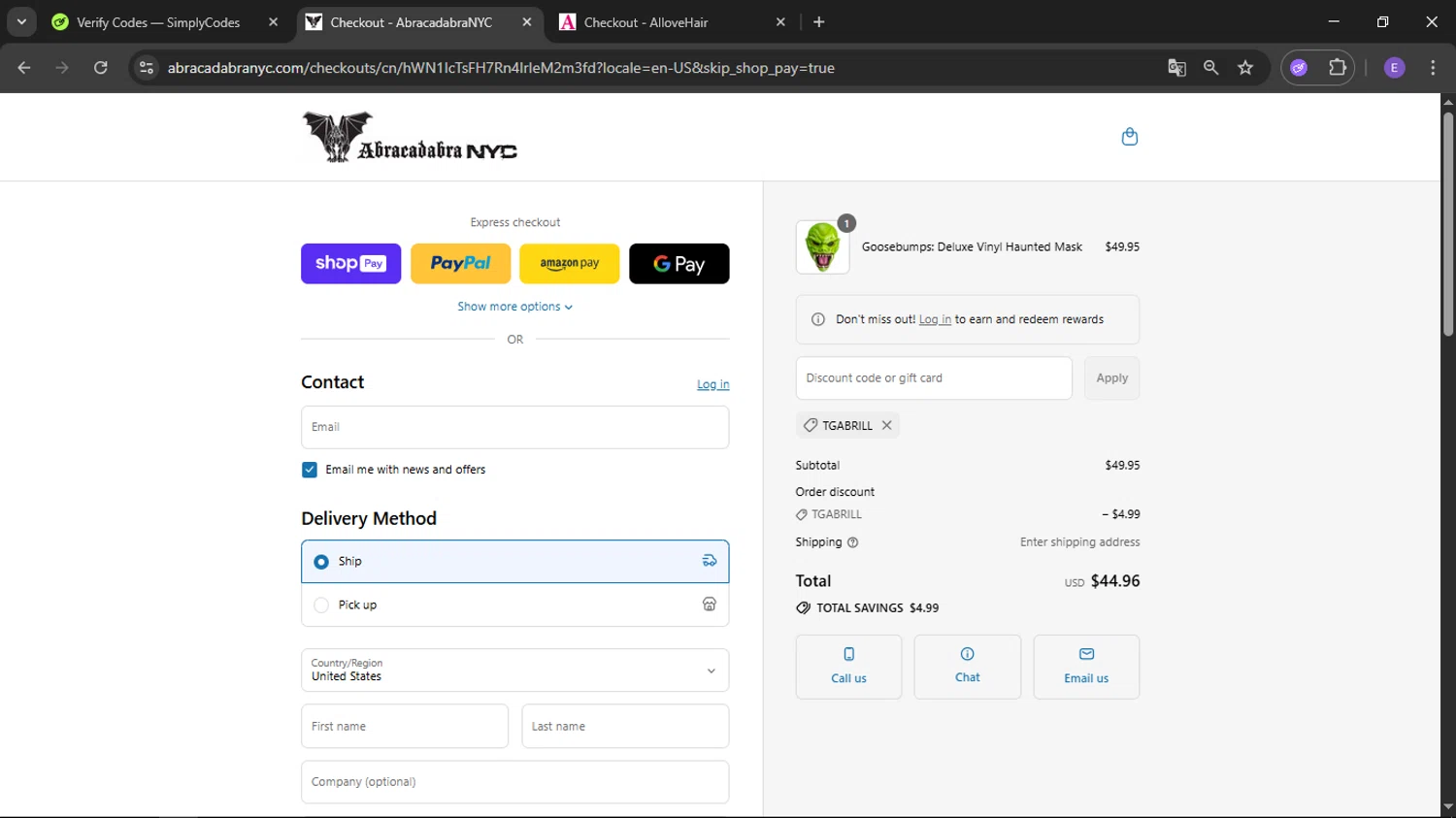Open the tab search dropdown arrow
This screenshot has width=1456, height=818.
(x=21, y=21)
